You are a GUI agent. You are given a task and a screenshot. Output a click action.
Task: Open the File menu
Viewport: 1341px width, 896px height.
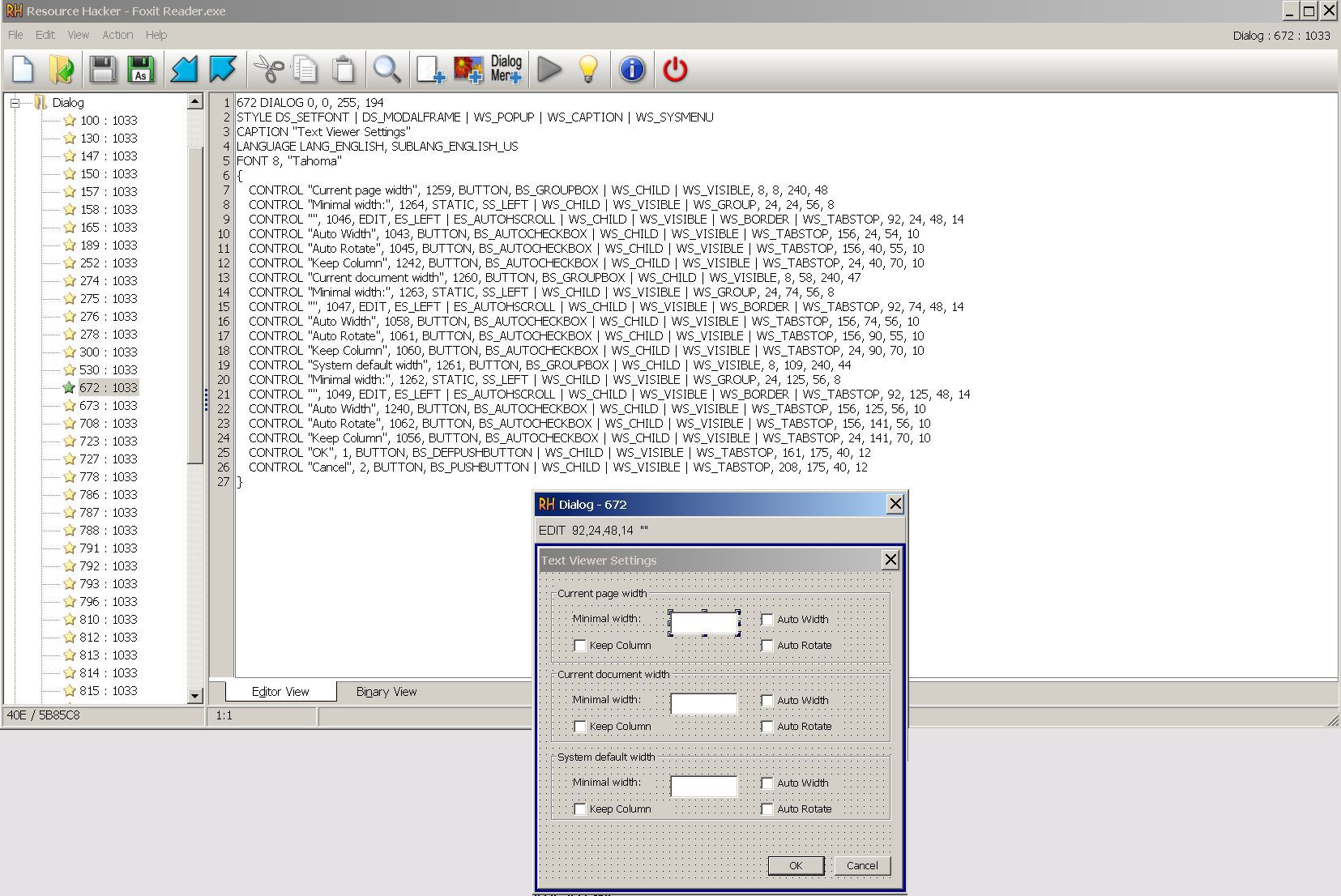click(15, 35)
